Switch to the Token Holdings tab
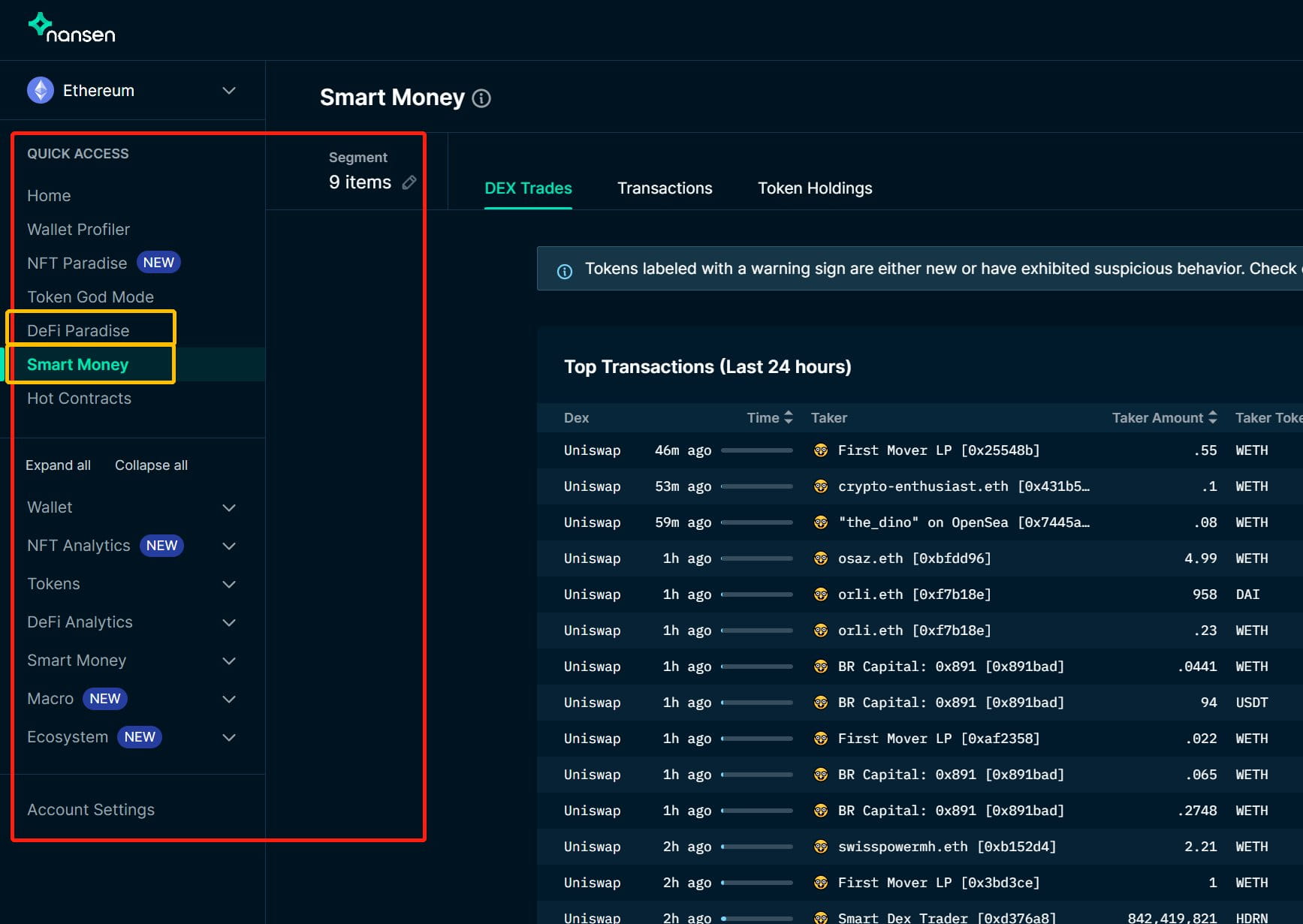 coord(814,188)
